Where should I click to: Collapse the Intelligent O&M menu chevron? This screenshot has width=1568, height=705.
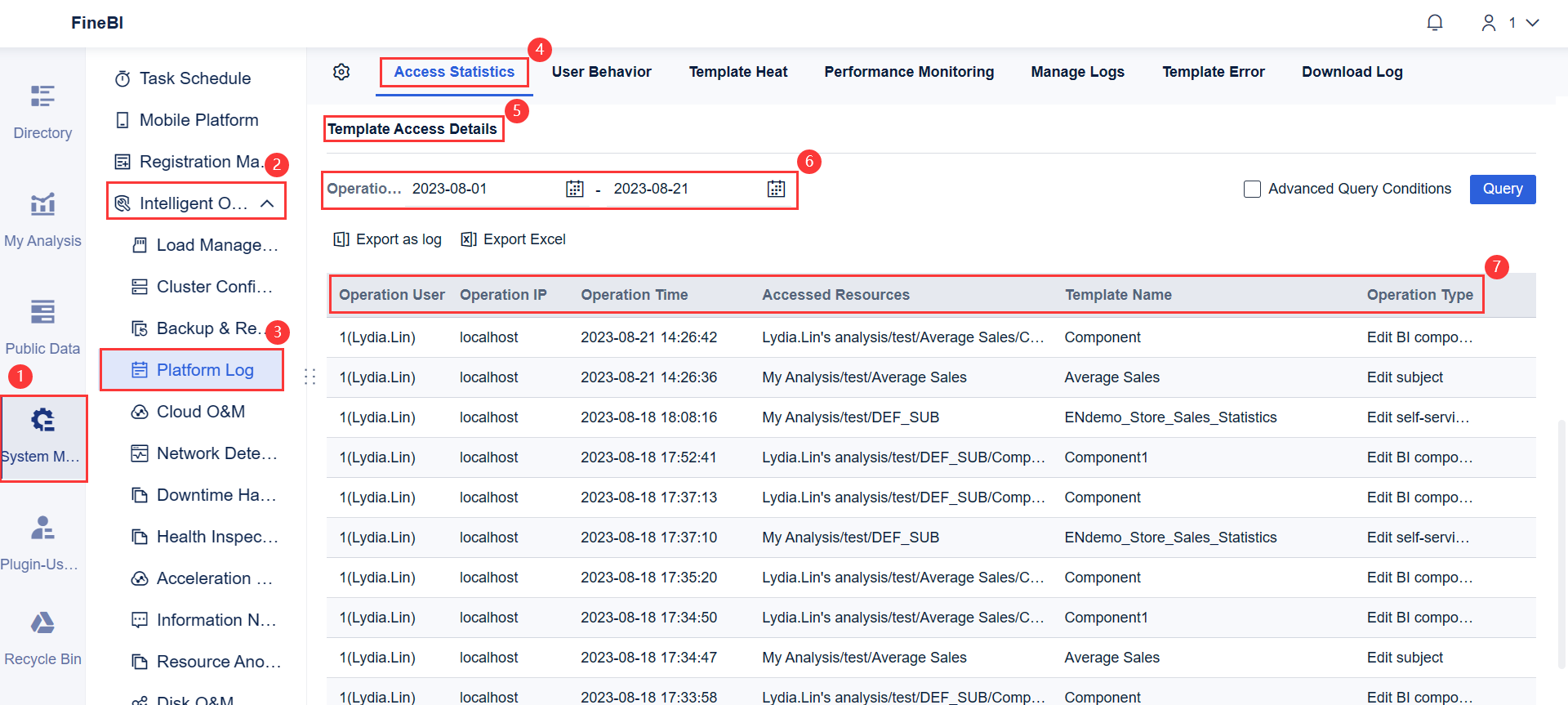point(267,203)
